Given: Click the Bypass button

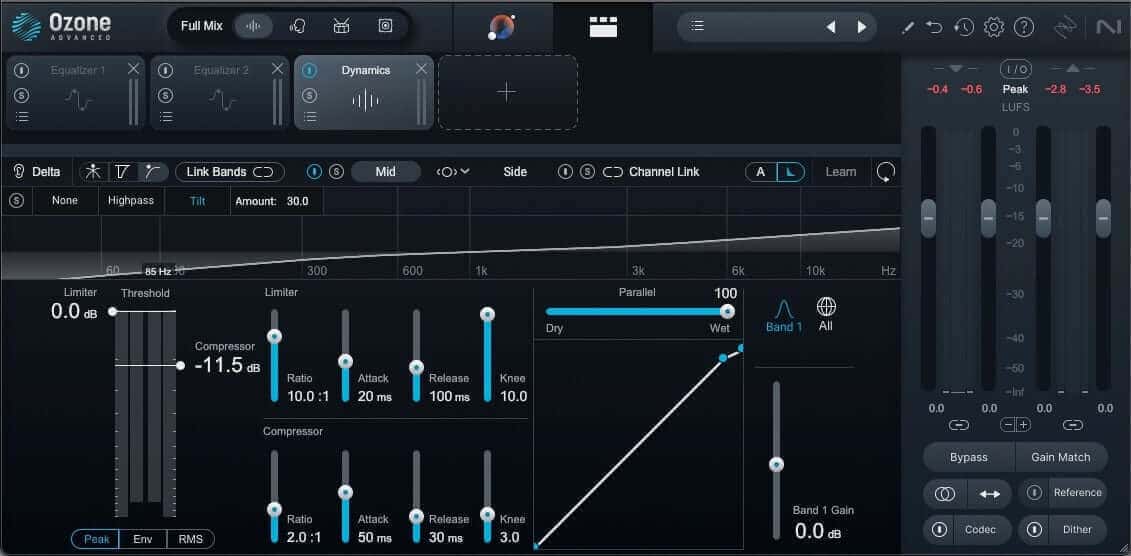Looking at the screenshot, I should tap(969, 457).
